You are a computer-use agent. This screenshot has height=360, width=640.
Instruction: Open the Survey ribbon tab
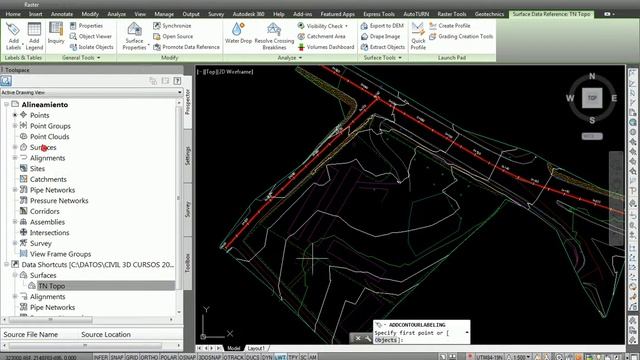[216, 14]
